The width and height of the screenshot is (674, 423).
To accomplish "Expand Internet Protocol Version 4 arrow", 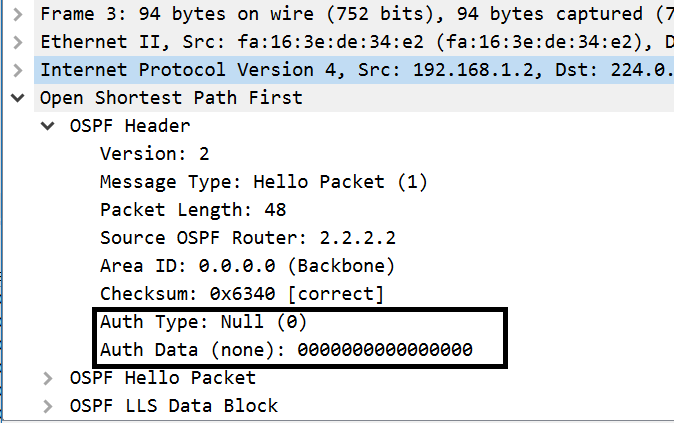I will pyautogui.click(x=17, y=70).
